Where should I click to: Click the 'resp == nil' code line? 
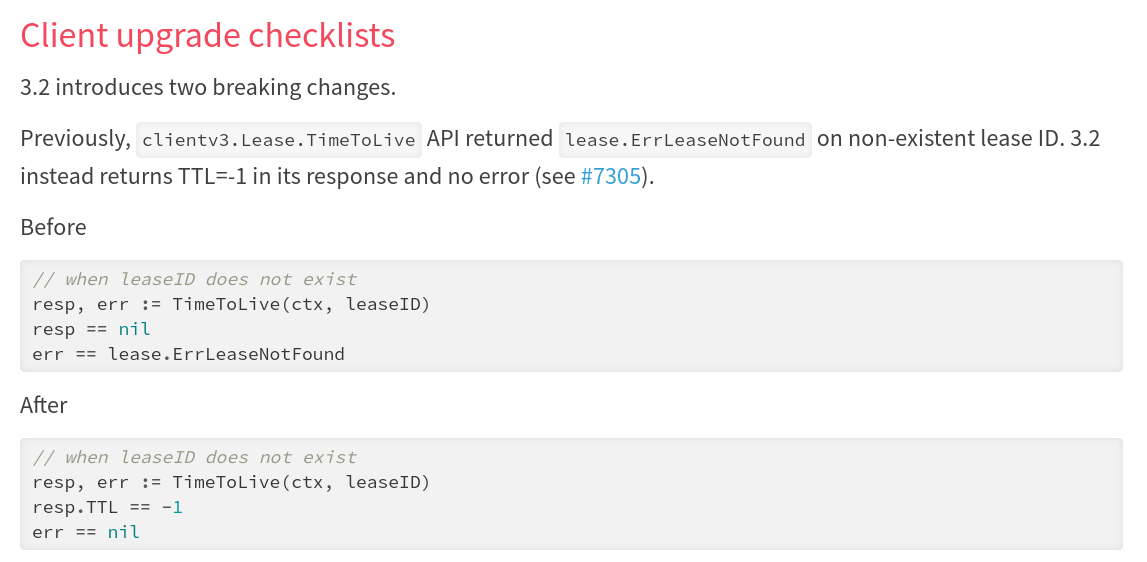pyautogui.click(x=91, y=329)
